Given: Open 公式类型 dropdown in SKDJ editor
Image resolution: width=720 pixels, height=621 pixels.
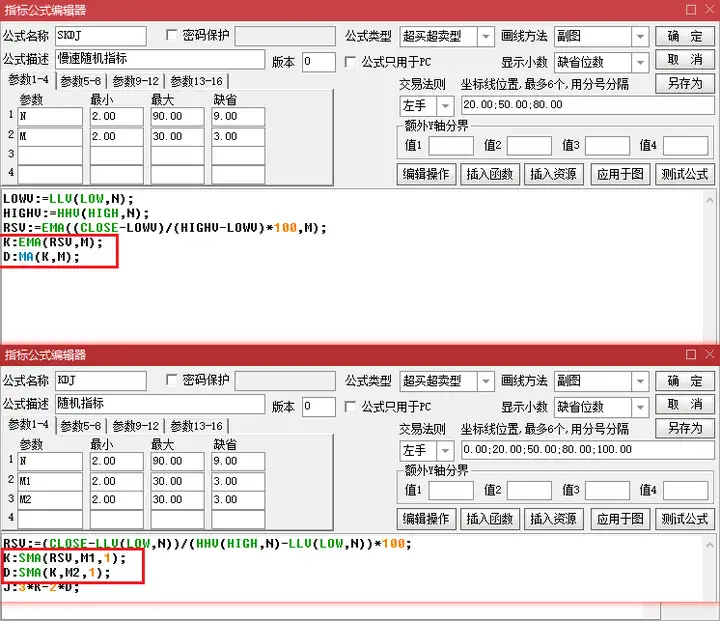Looking at the screenshot, I should click(x=485, y=37).
